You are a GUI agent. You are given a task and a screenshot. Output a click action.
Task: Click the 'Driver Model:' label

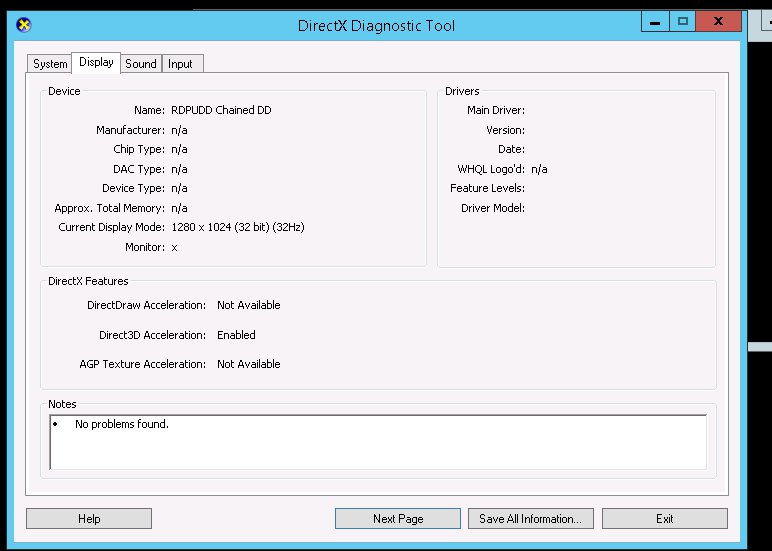click(493, 208)
